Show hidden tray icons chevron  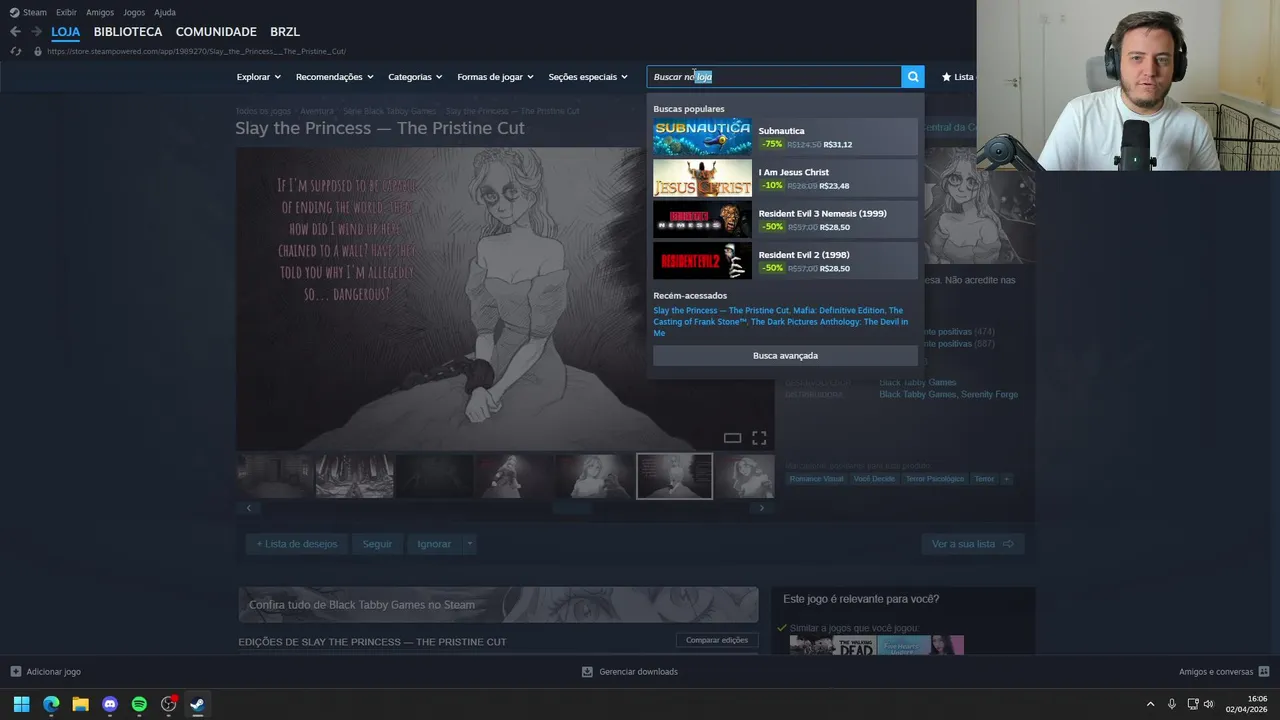1150,704
